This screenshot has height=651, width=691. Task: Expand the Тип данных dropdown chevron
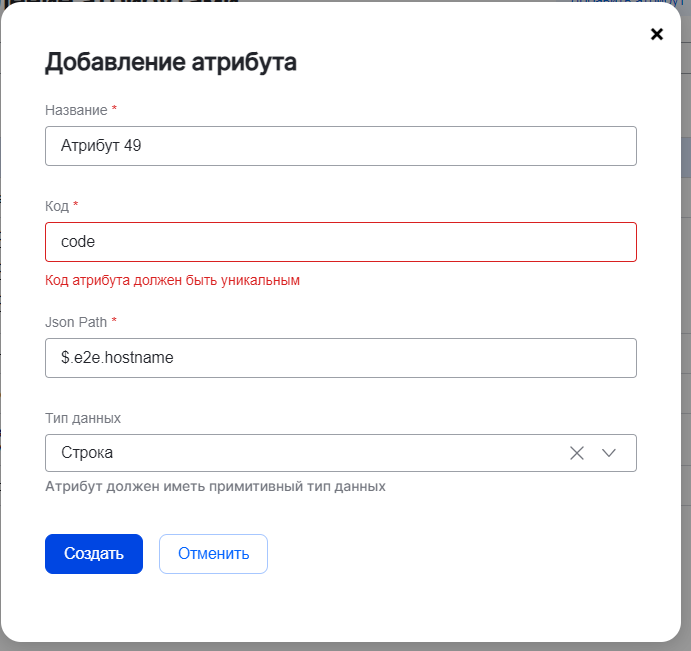pyautogui.click(x=609, y=453)
